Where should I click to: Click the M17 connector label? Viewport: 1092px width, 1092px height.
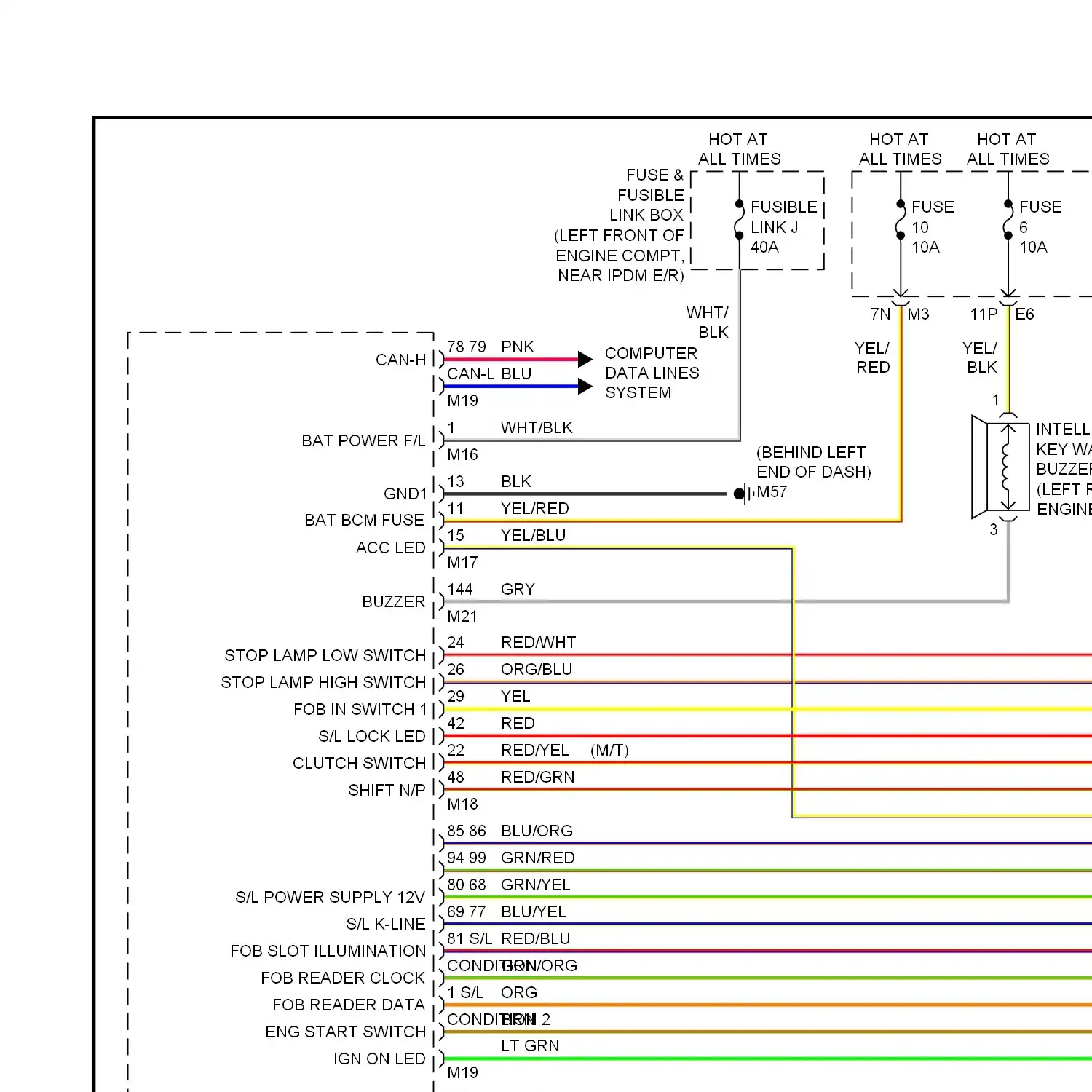(x=462, y=562)
